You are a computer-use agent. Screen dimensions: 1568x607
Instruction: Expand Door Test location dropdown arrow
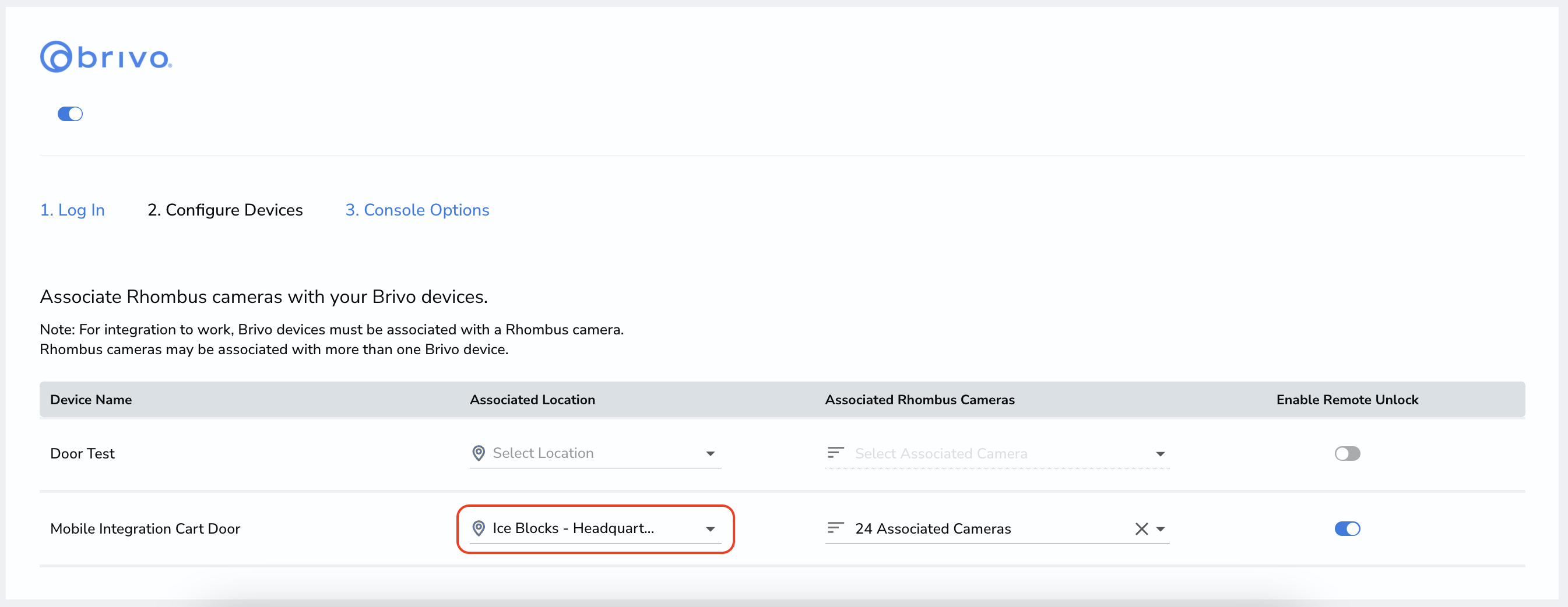(x=710, y=454)
